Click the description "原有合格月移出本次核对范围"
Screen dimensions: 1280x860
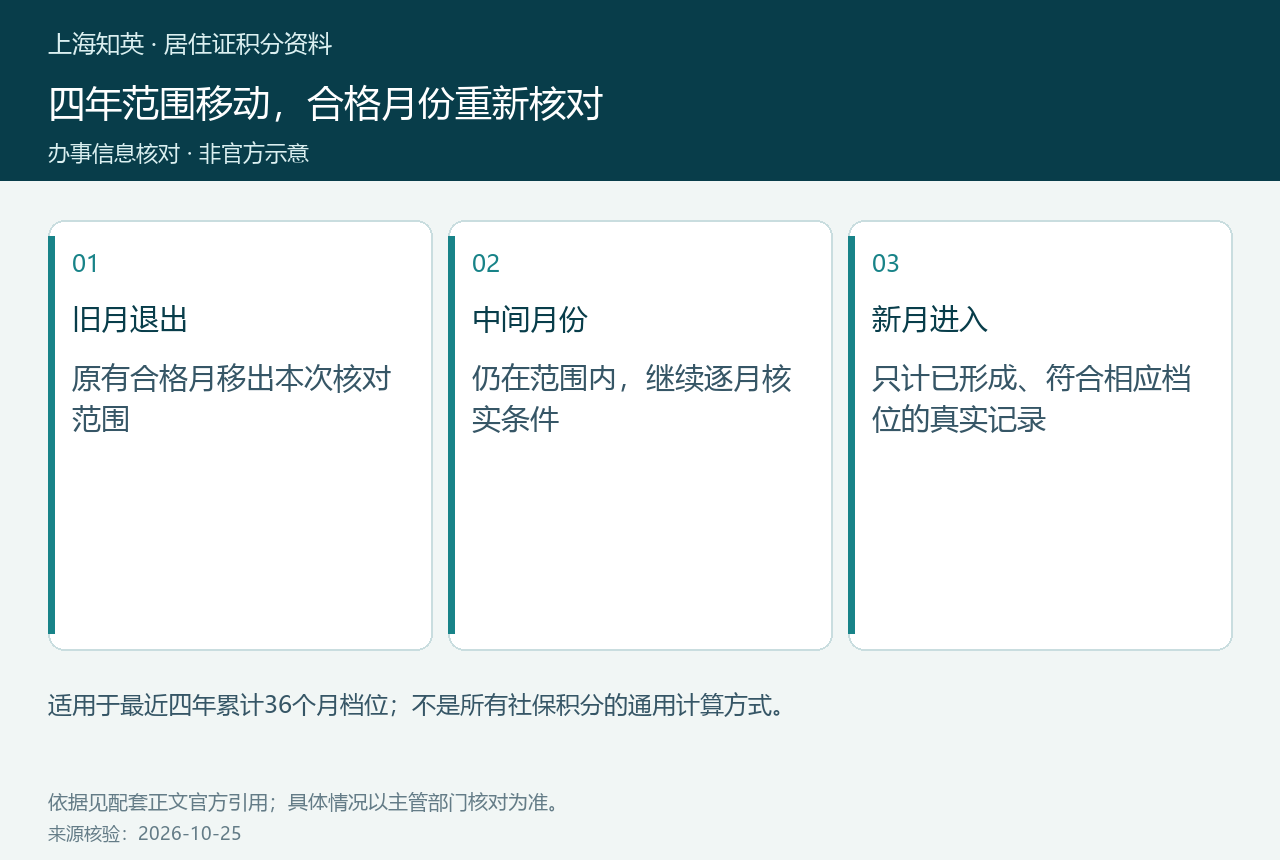click(x=232, y=398)
